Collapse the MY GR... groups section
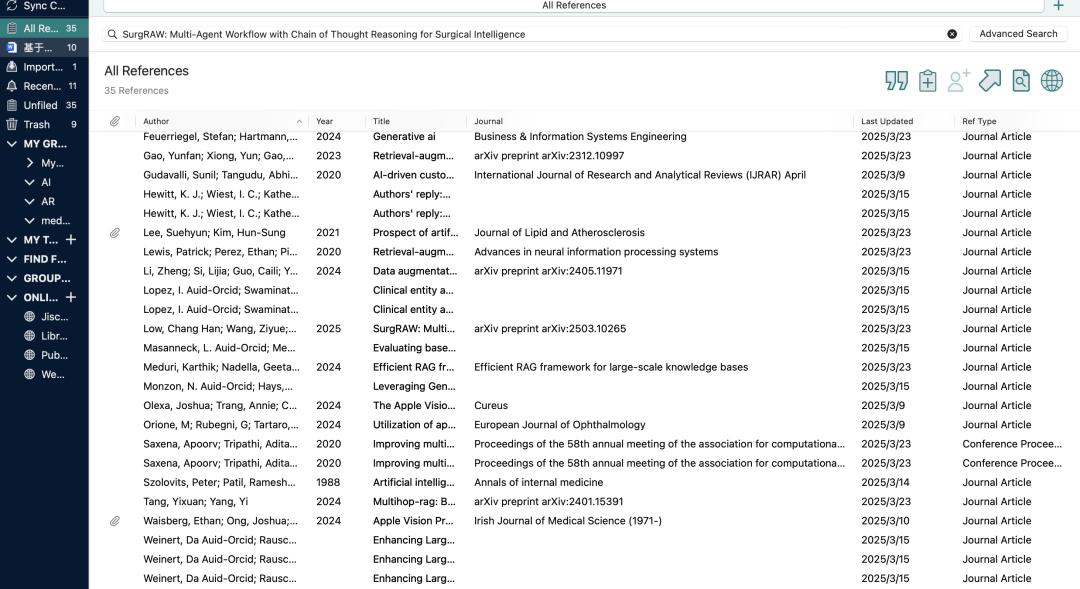Viewport: 1080px width, 589px height. pos(12,144)
